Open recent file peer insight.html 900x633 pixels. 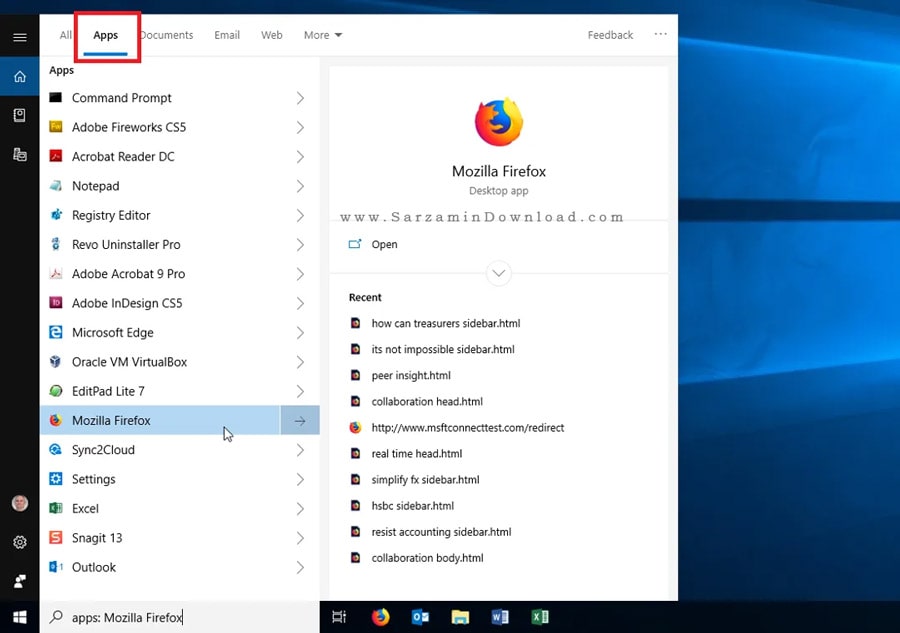pos(411,375)
